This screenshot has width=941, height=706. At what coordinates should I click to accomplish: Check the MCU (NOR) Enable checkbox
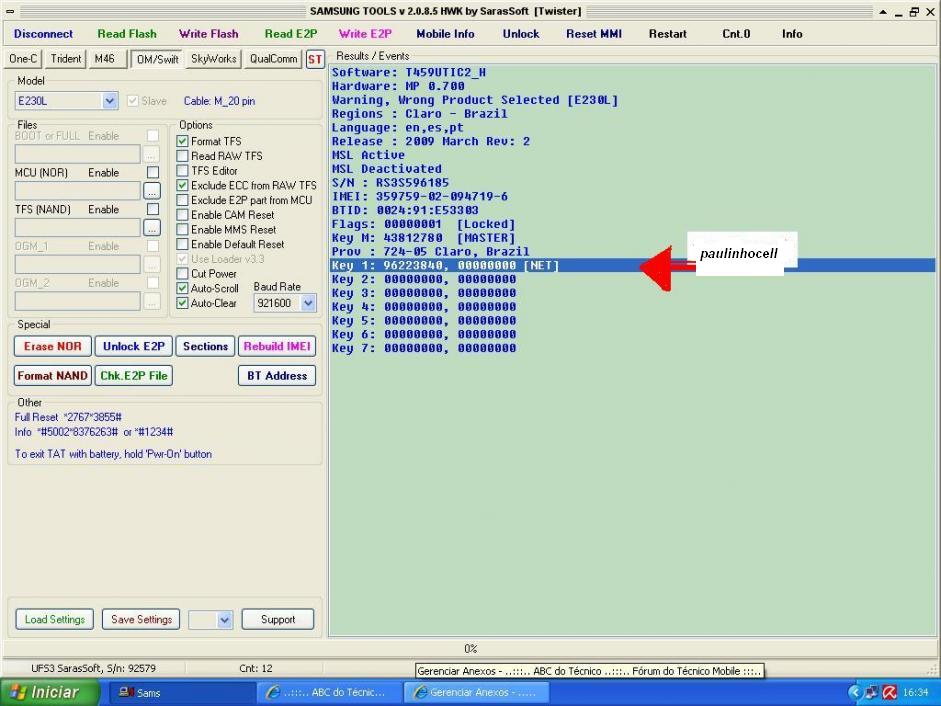point(153,172)
